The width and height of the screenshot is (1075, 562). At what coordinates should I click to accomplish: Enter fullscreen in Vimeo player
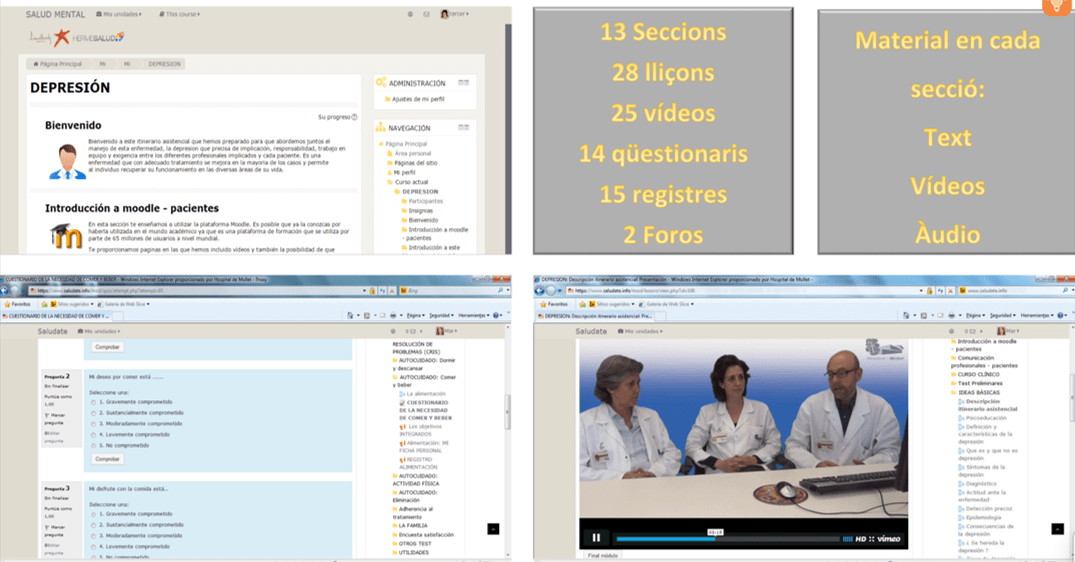(x=871, y=539)
